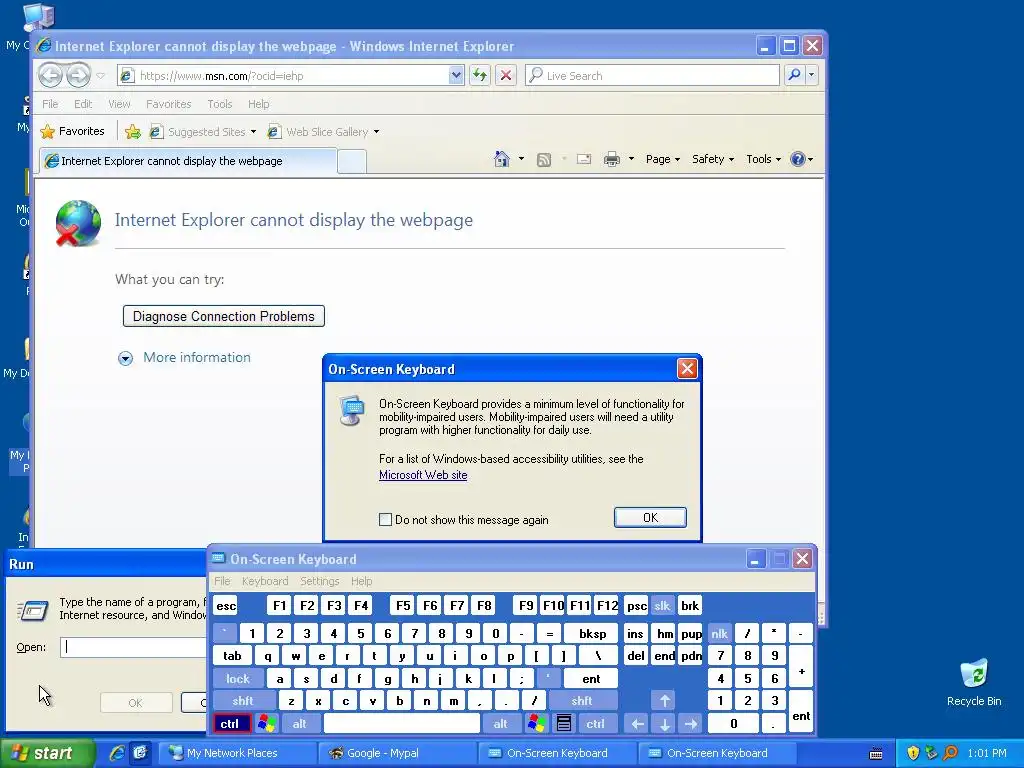Click the quick tabs button next to the tab
Screen dimensions: 1024x768
click(x=352, y=161)
